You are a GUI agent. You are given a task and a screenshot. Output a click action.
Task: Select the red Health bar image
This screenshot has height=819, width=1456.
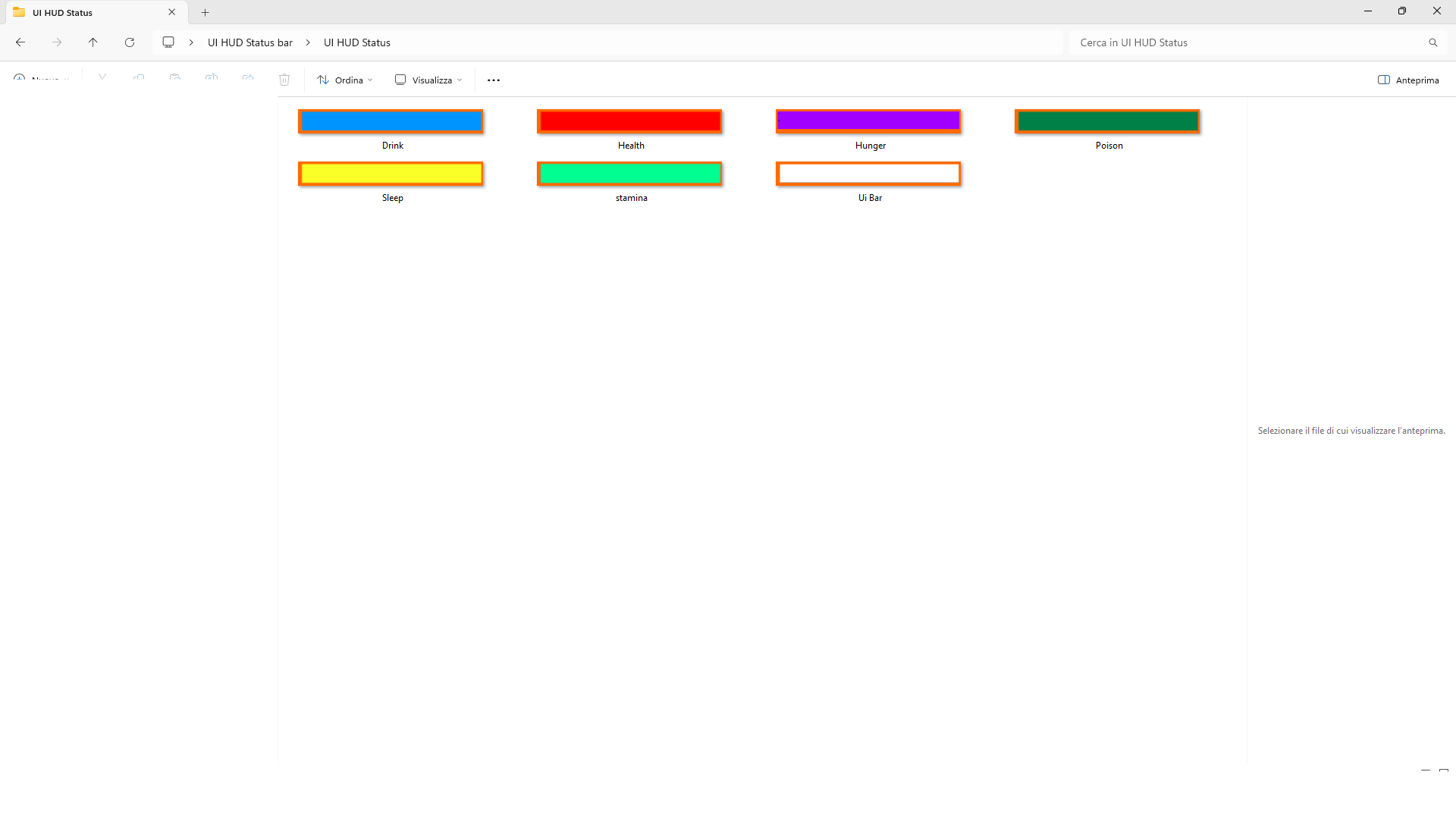(629, 121)
